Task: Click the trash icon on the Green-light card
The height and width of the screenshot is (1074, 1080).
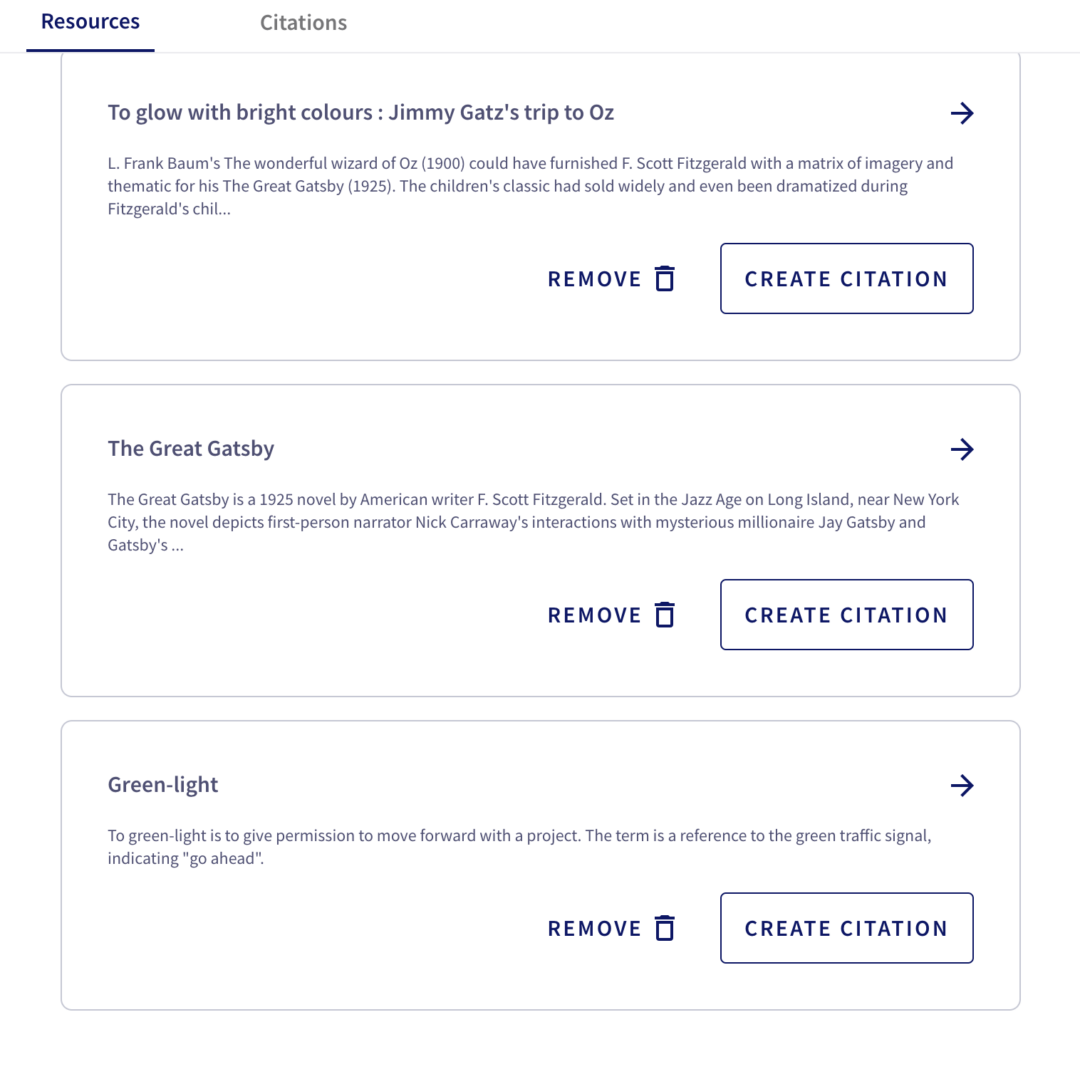Action: pyautogui.click(x=664, y=928)
